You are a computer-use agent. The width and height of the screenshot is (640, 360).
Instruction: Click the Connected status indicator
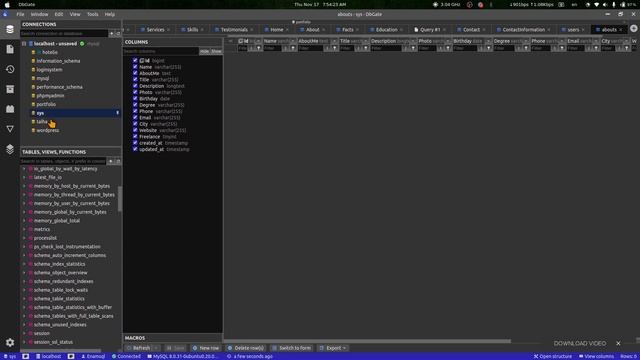click(126, 356)
